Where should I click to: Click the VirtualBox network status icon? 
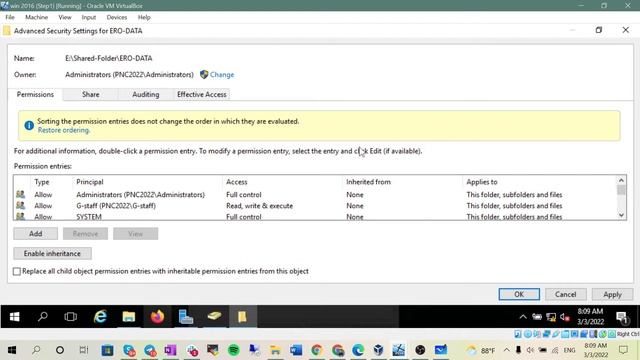(547, 334)
